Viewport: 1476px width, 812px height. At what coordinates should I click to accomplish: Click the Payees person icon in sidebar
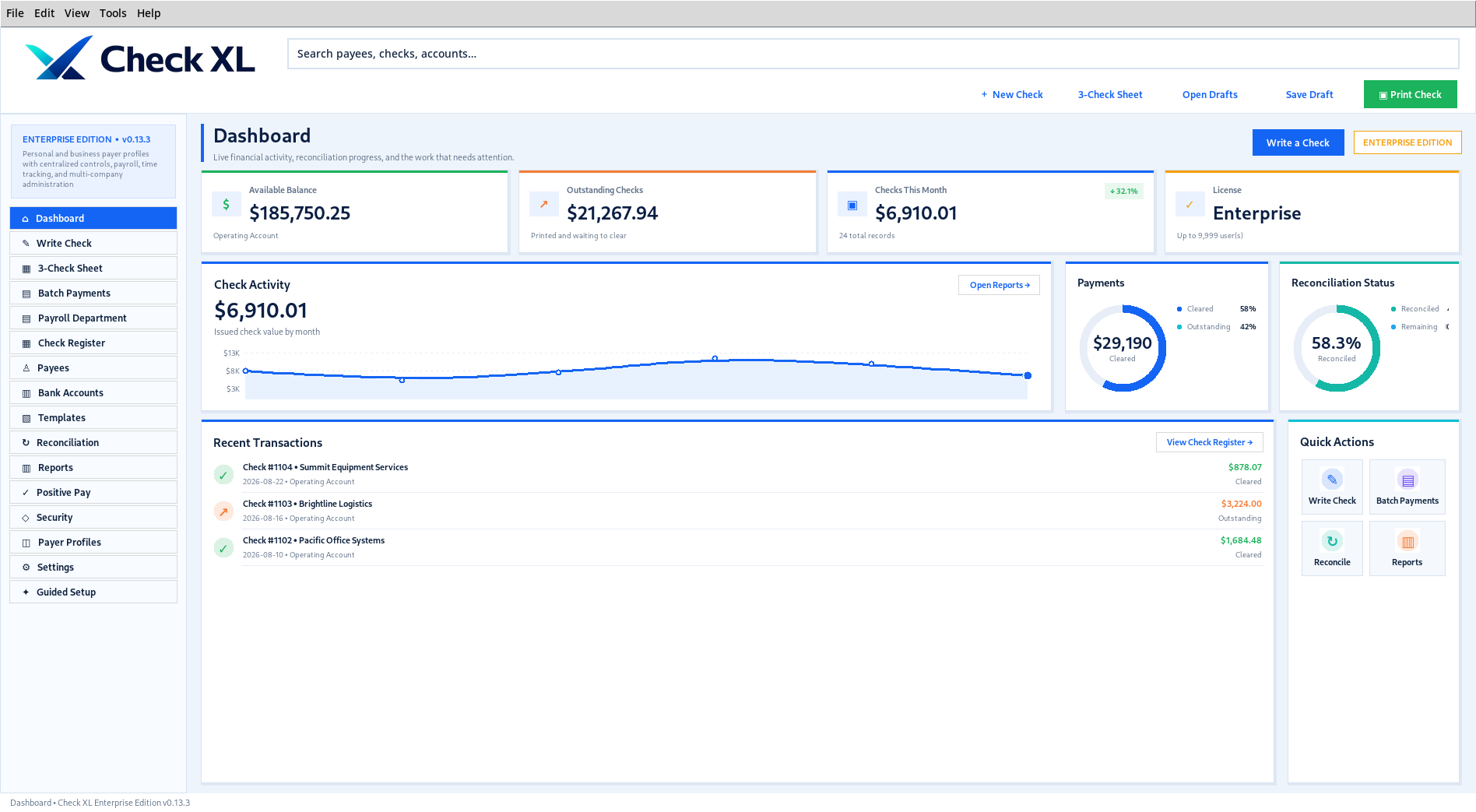(26, 368)
